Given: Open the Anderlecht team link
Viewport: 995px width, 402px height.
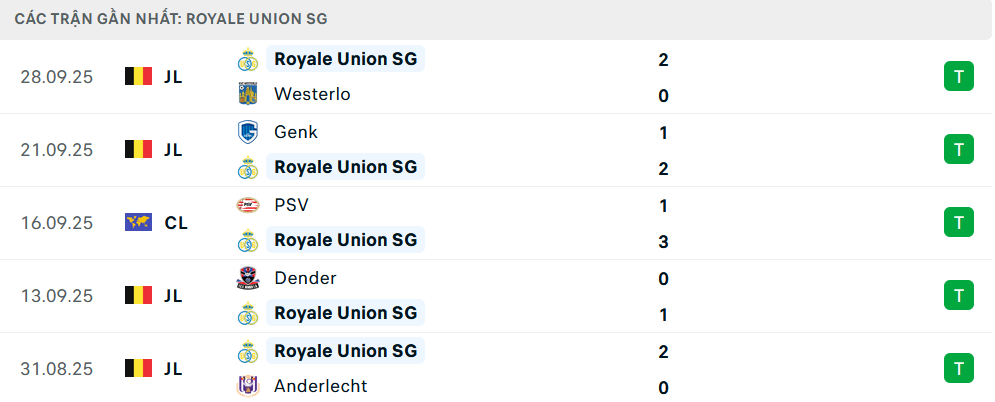Looking at the screenshot, I should 320,386.
